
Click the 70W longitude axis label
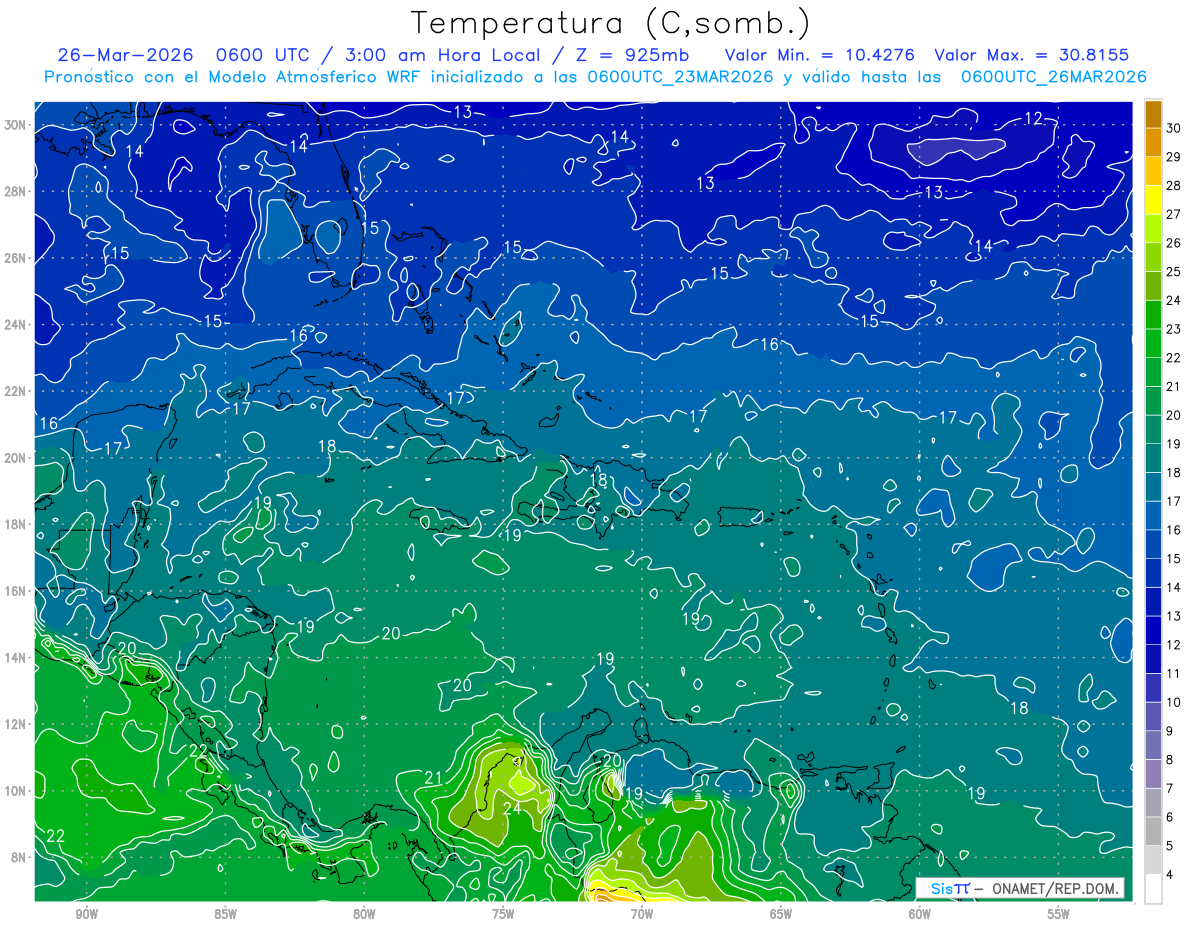click(x=642, y=913)
